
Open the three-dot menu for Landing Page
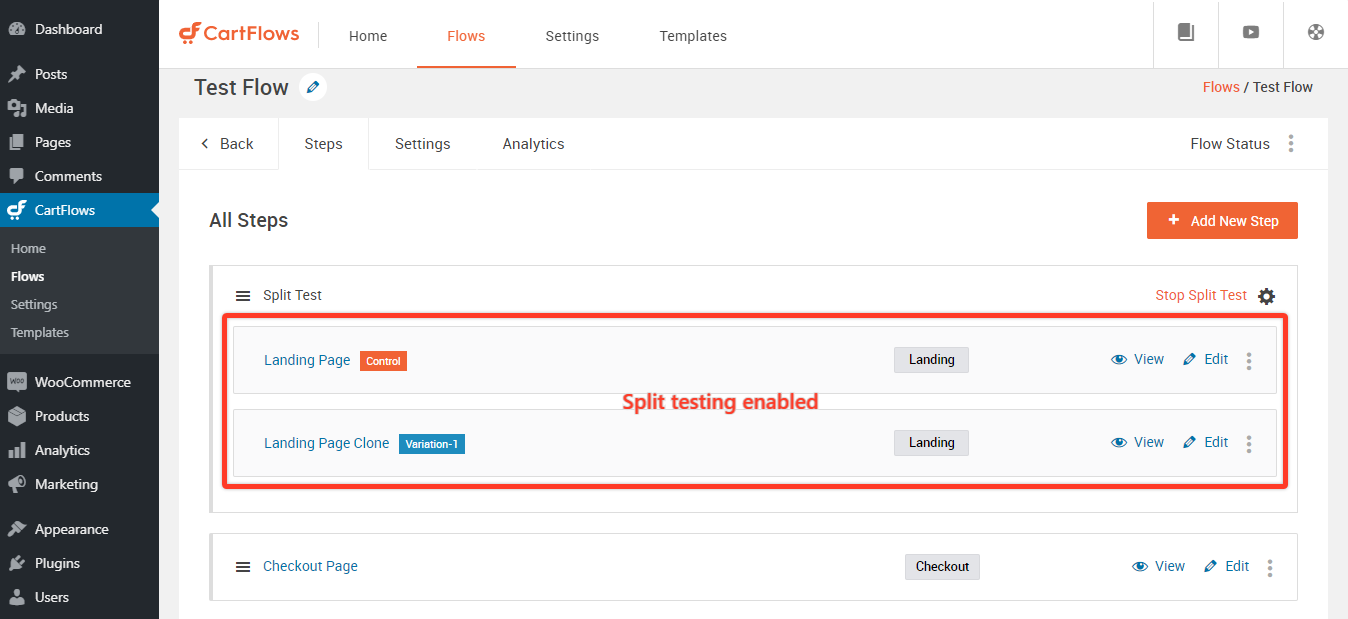click(1248, 361)
